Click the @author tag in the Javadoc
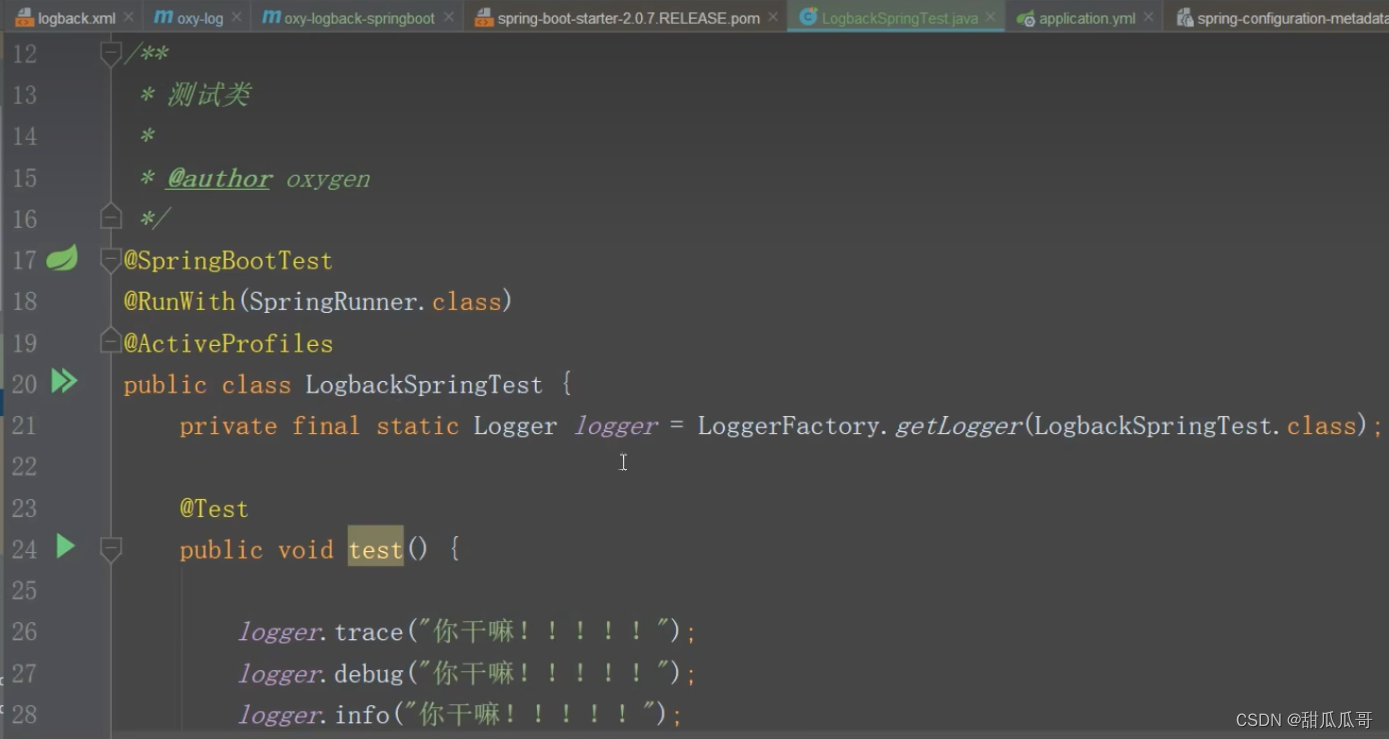Viewport: 1389px width, 739px height. coord(219,178)
